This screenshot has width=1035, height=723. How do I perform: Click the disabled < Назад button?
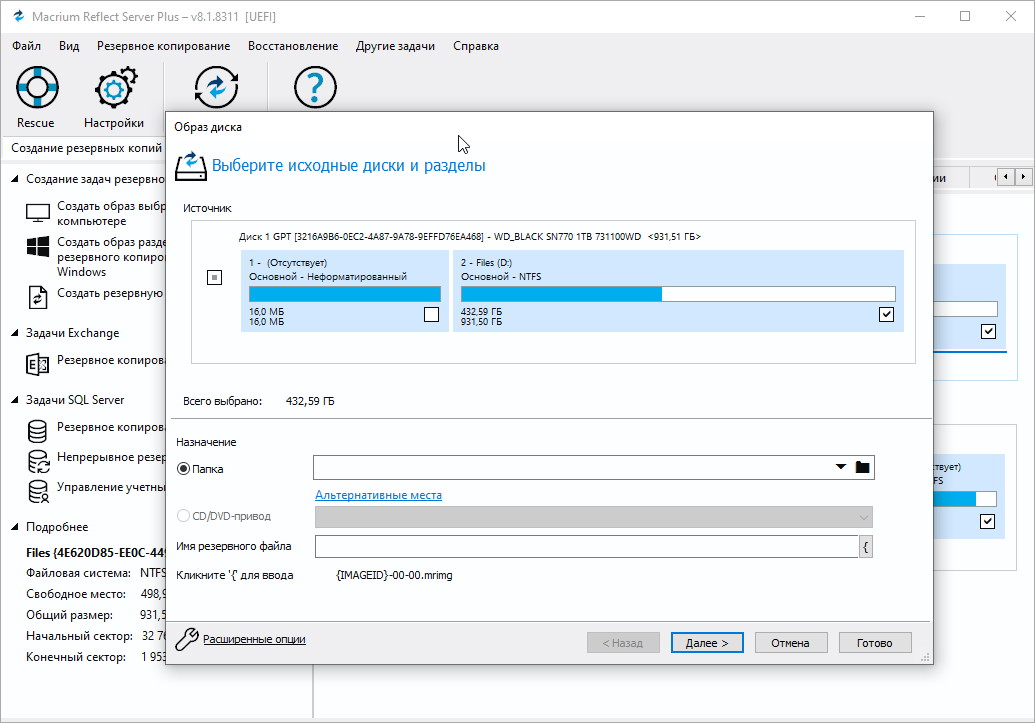tap(622, 642)
